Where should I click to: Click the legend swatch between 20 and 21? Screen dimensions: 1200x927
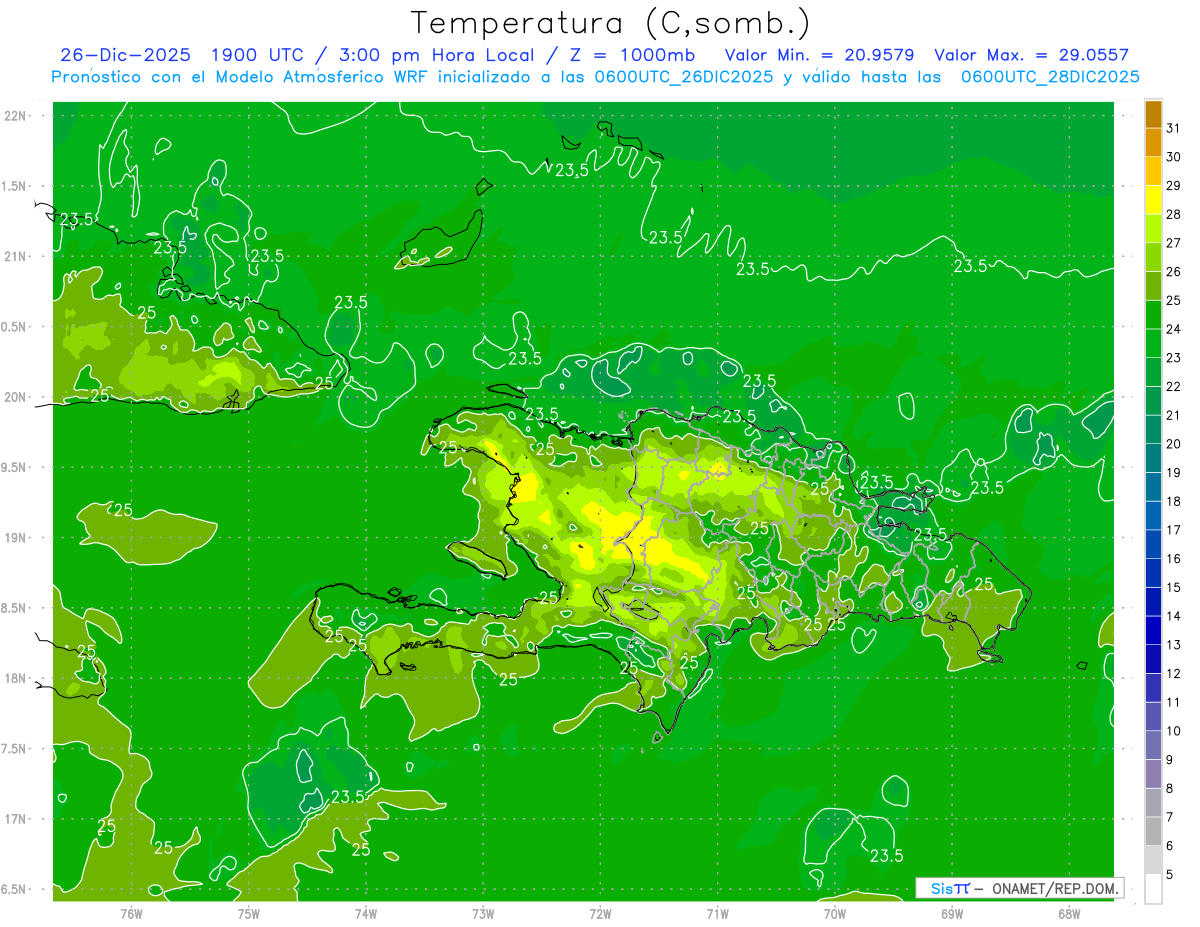point(1153,430)
